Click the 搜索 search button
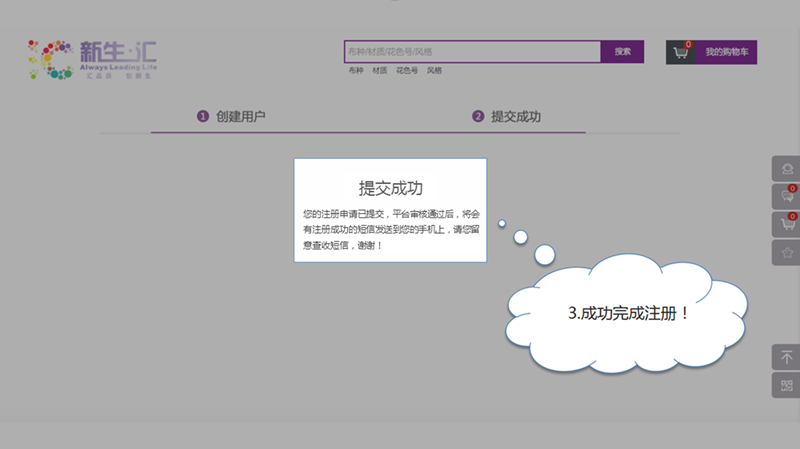 pos(622,51)
